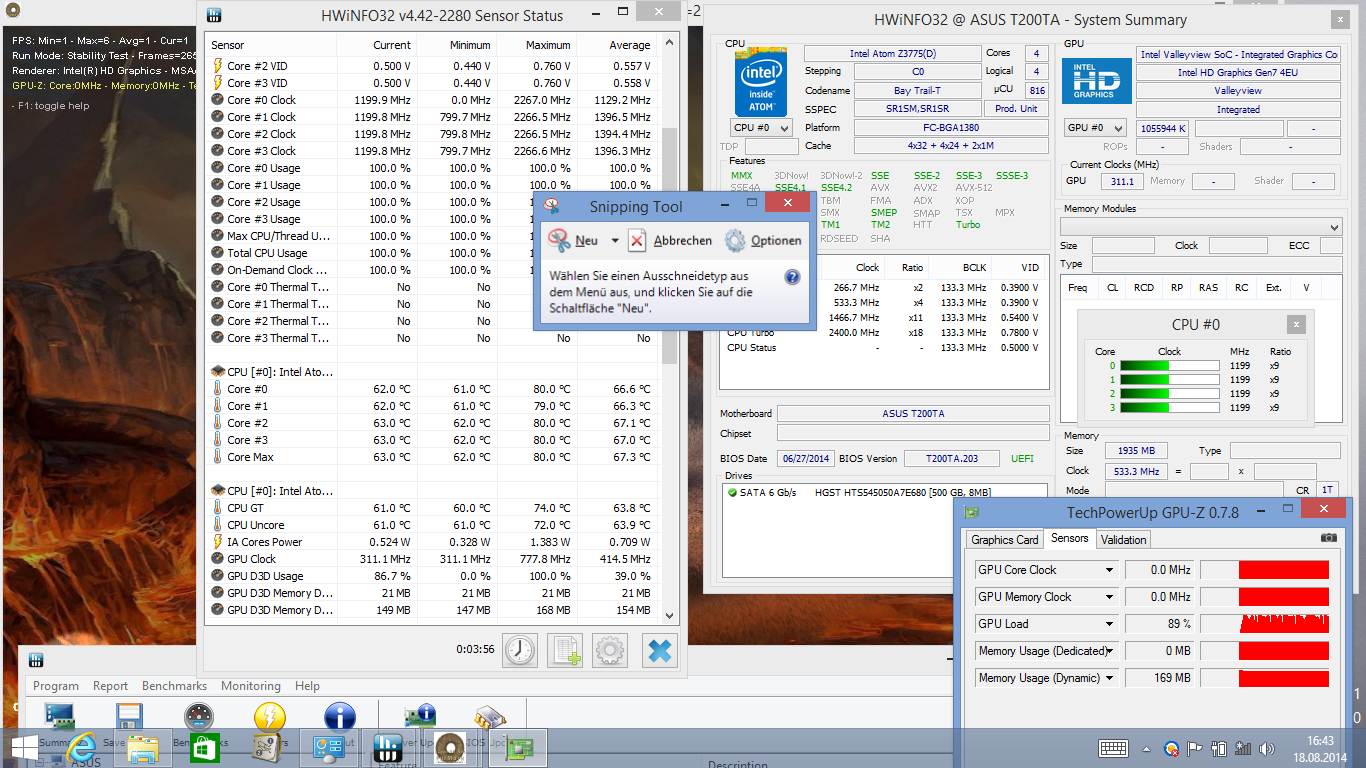
Task: Open the clock timer button in Sensor Status
Action: point(520,650)
